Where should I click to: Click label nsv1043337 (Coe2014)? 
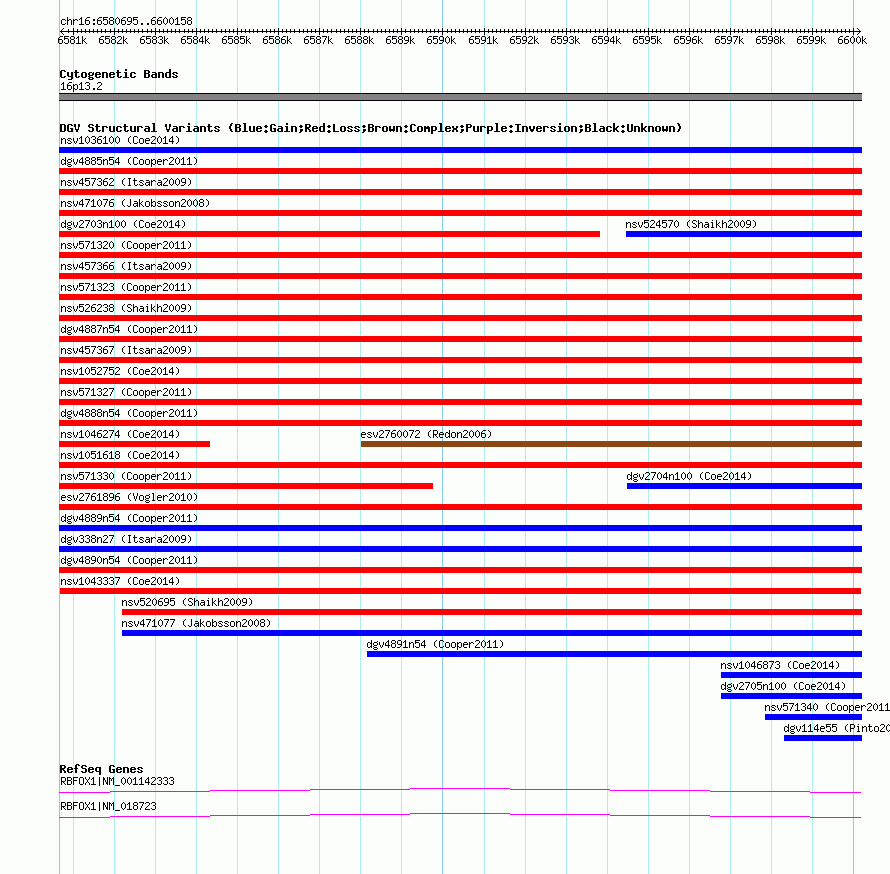point(120,581)
